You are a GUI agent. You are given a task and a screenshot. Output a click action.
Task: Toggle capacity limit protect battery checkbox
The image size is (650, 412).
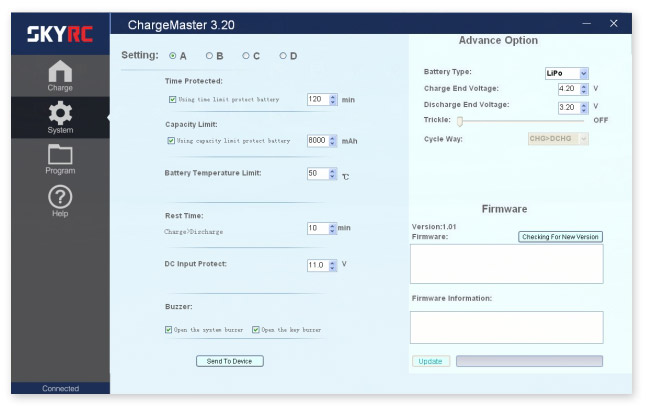pos(171,141)
